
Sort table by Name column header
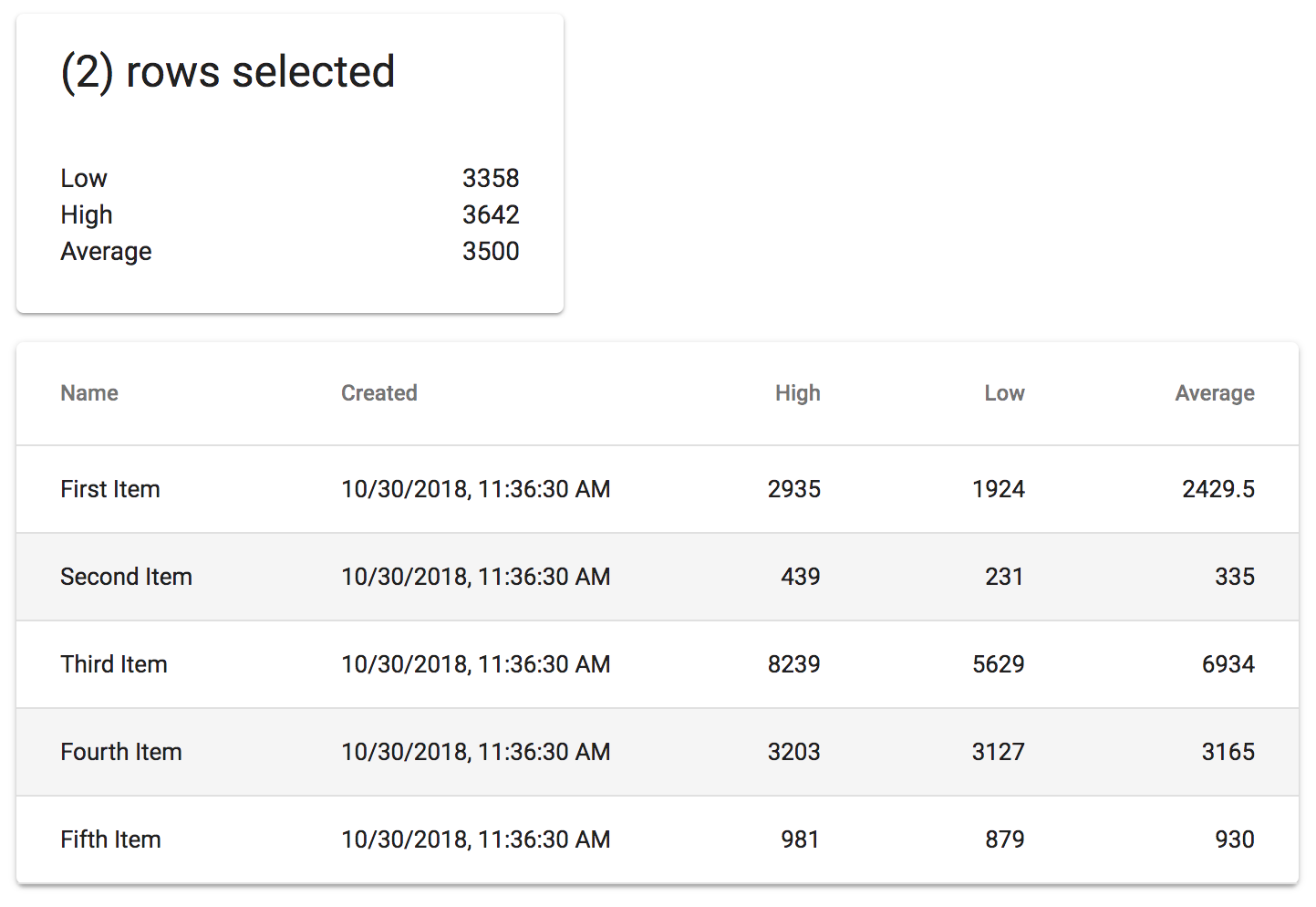(x=89, y=393)
